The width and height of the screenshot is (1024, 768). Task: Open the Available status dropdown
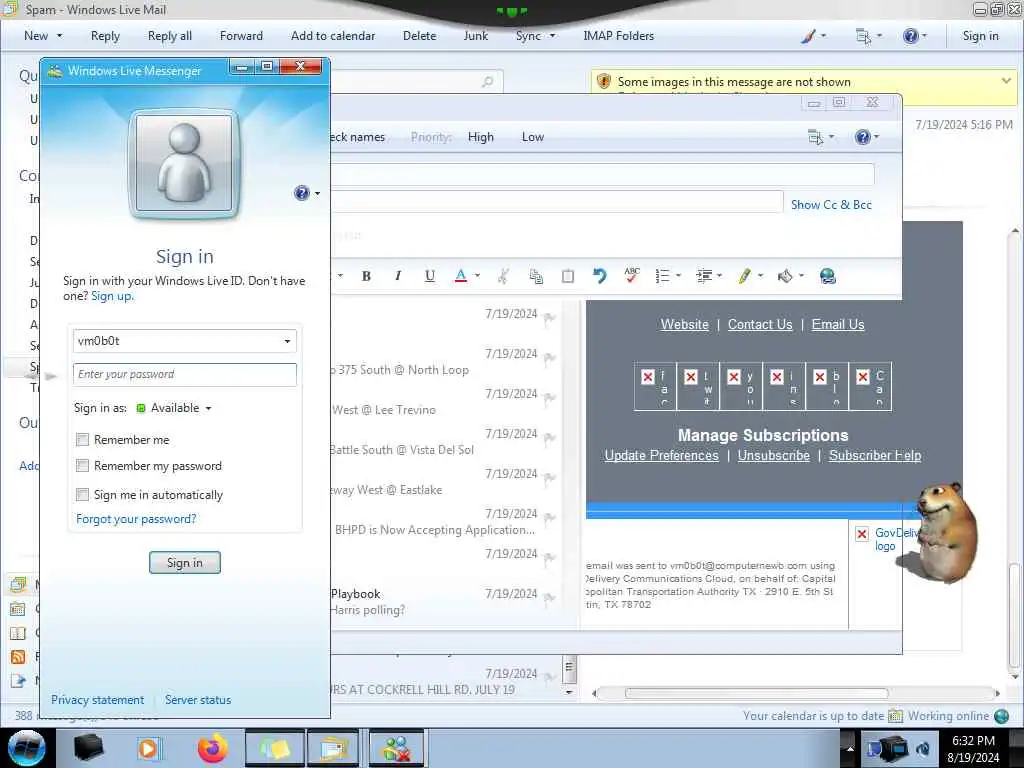click(x=208, y=408)
